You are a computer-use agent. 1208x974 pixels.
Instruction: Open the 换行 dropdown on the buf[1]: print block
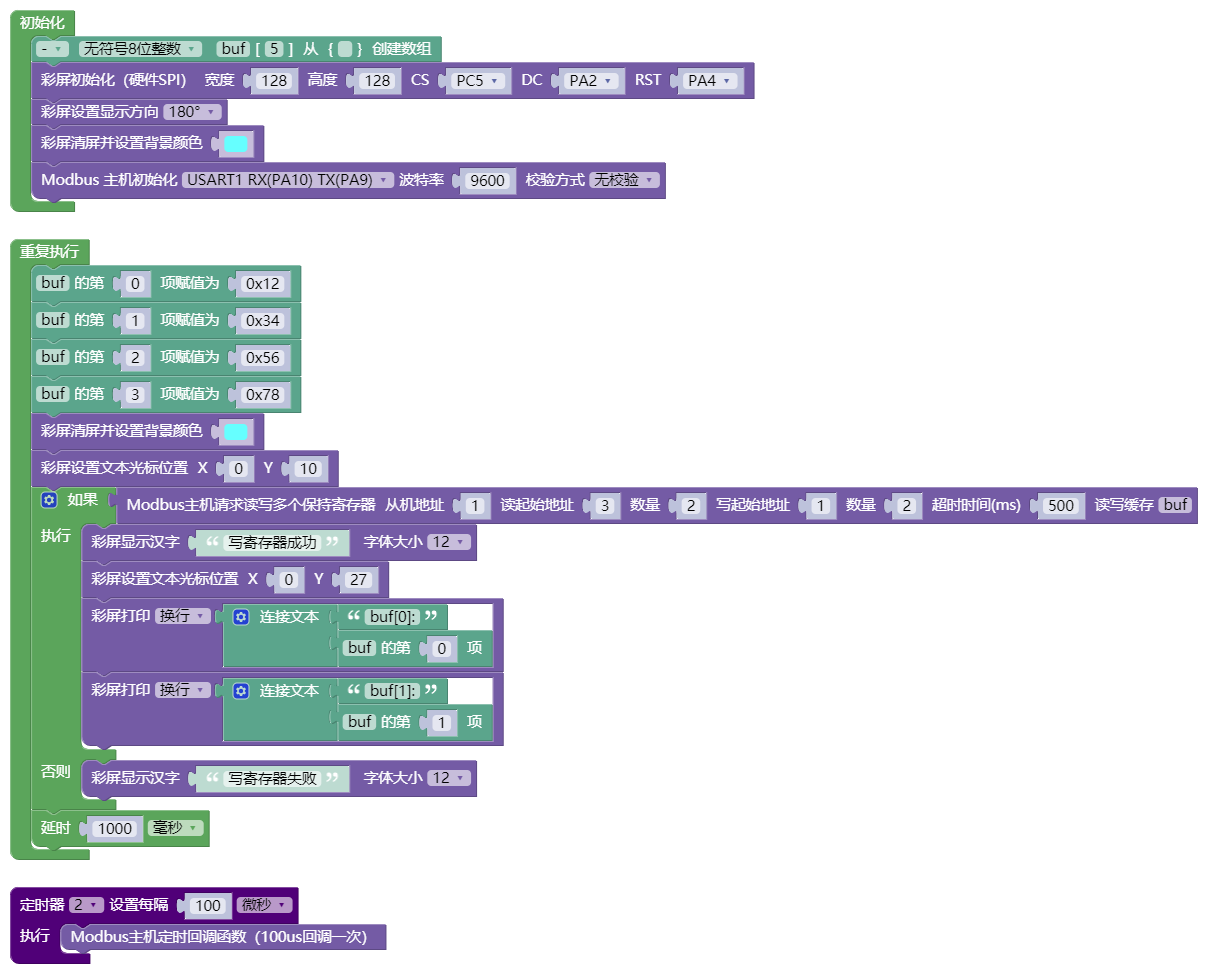(183, 690)
